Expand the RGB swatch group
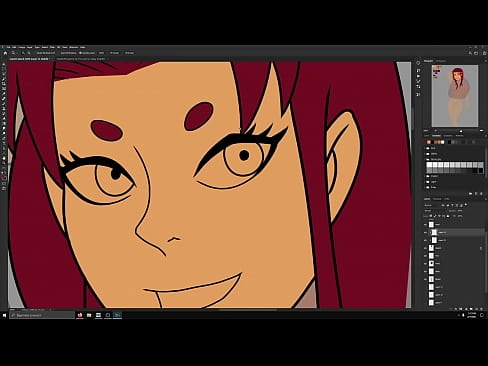This screenshot has height=366, width=488. [x=428, y=148]
